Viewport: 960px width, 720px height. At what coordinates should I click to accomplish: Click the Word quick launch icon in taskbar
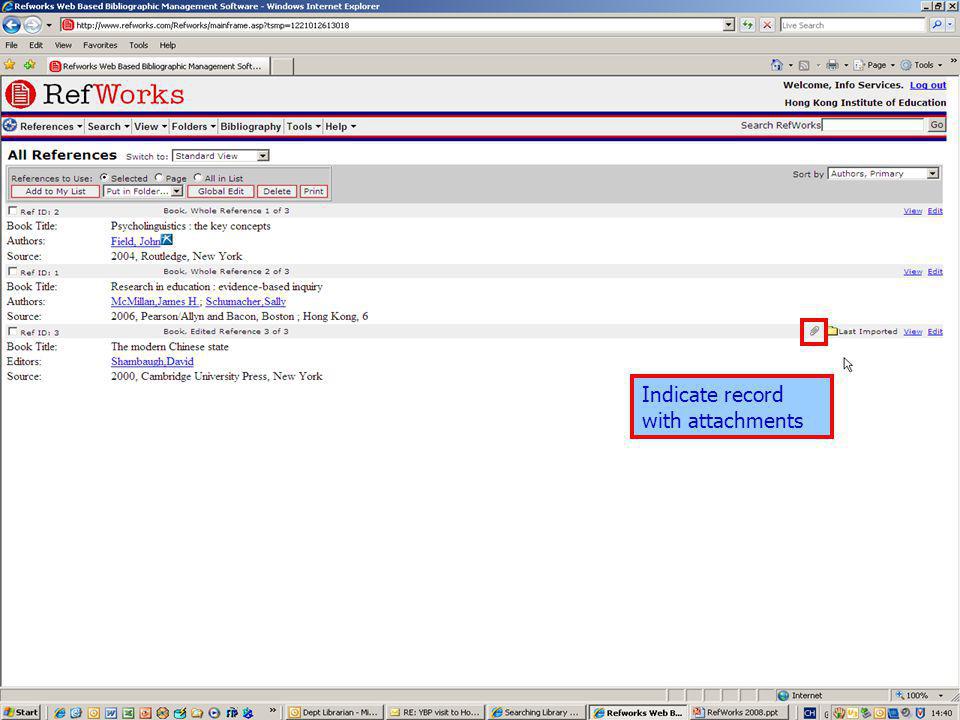pyautogui.click(x=111, y=713)
